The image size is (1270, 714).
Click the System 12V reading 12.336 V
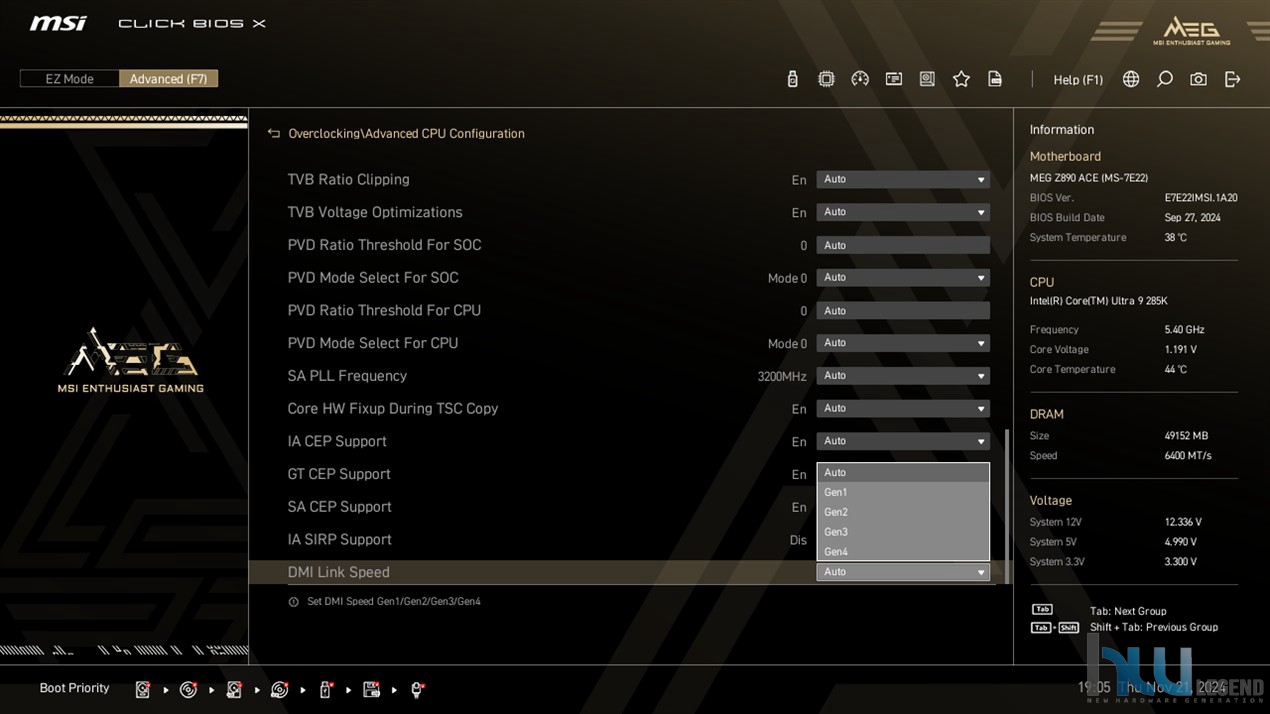tap(1183, 522)
